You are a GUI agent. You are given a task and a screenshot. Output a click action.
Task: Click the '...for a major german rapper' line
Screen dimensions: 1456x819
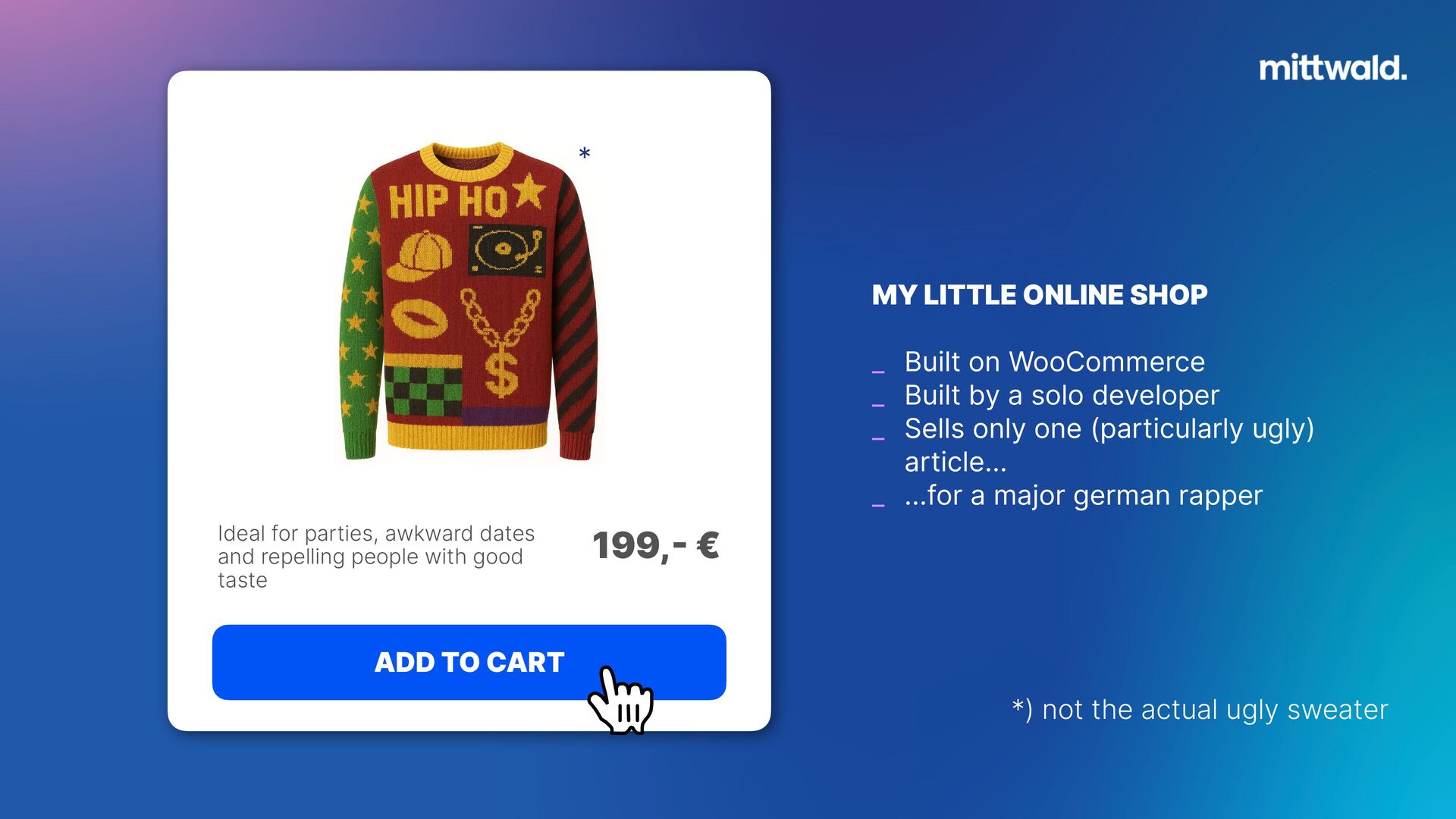[x=1084, y=495]
